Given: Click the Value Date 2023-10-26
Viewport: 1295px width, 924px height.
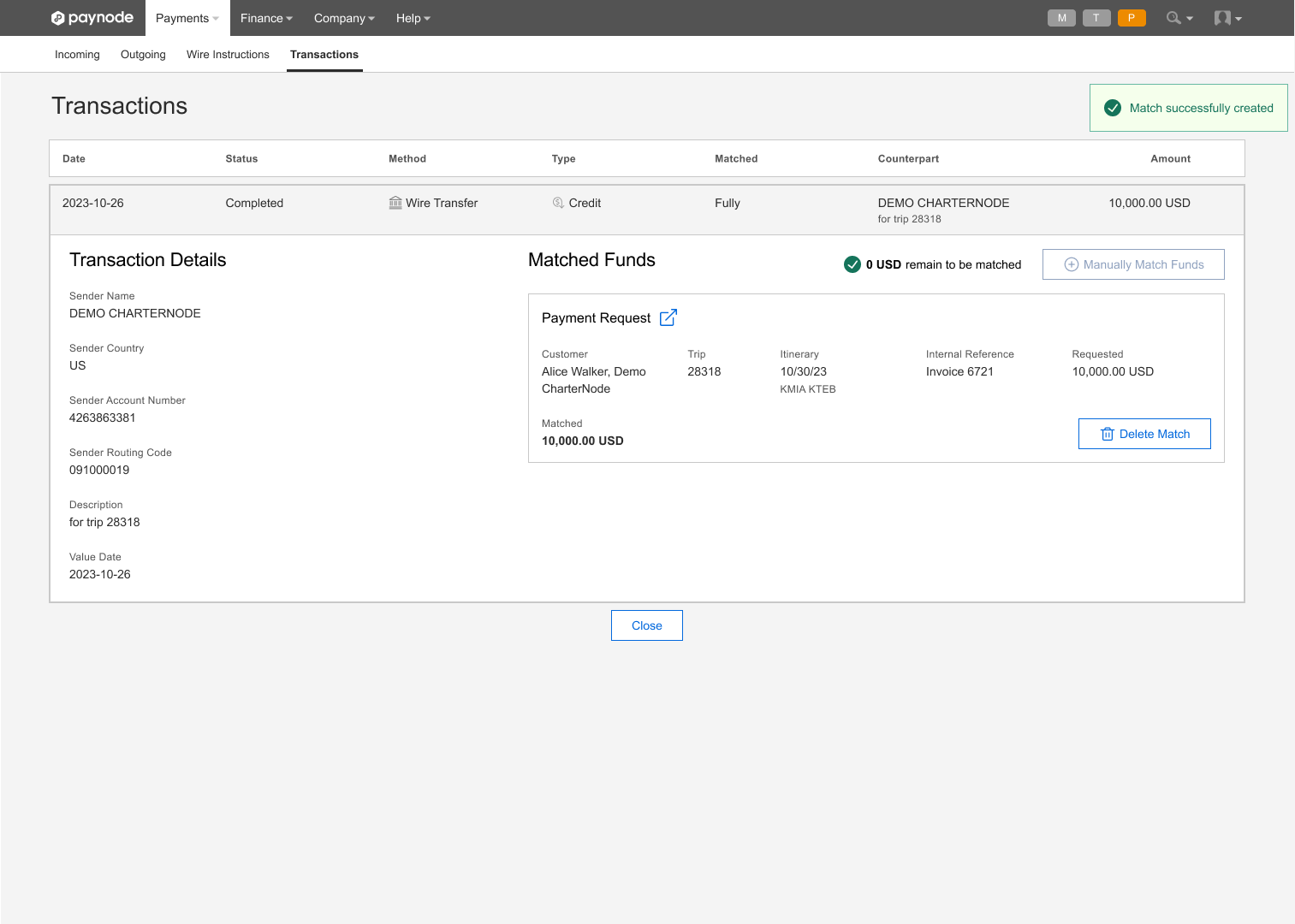Looking at the screenshot, I should tap(100, 574).
